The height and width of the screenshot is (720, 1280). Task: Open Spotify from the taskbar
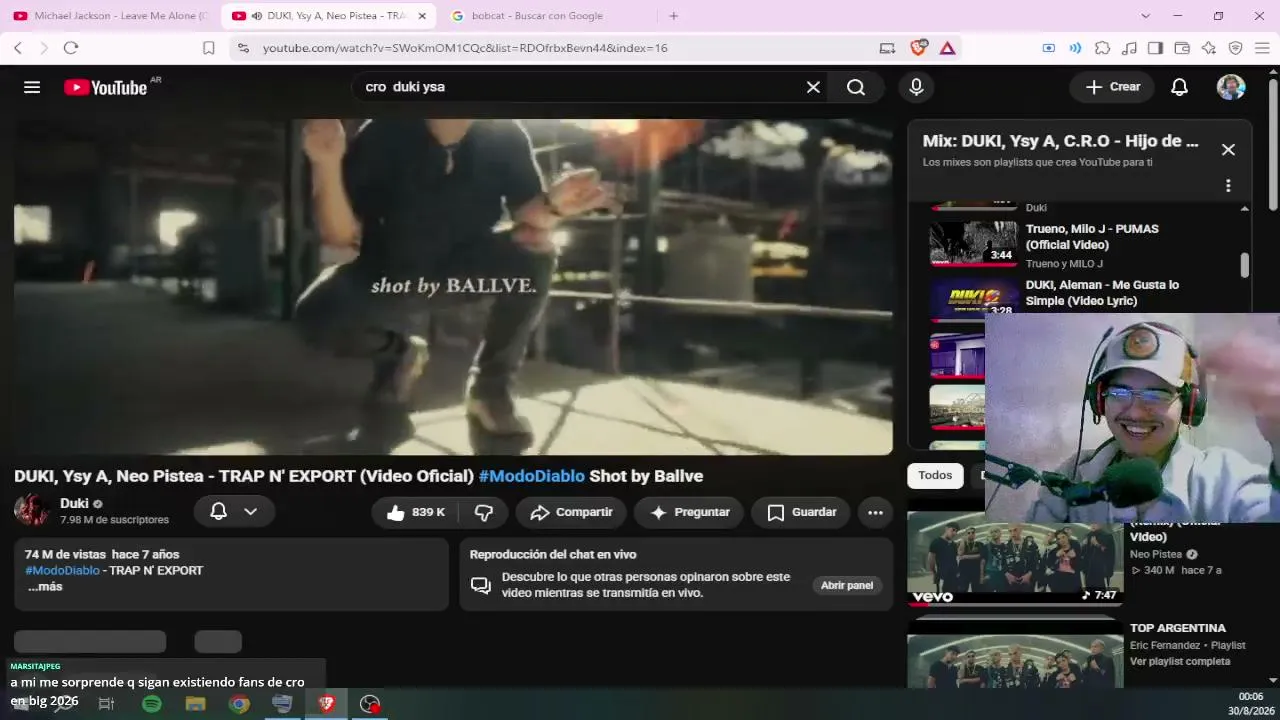point(152,704)
